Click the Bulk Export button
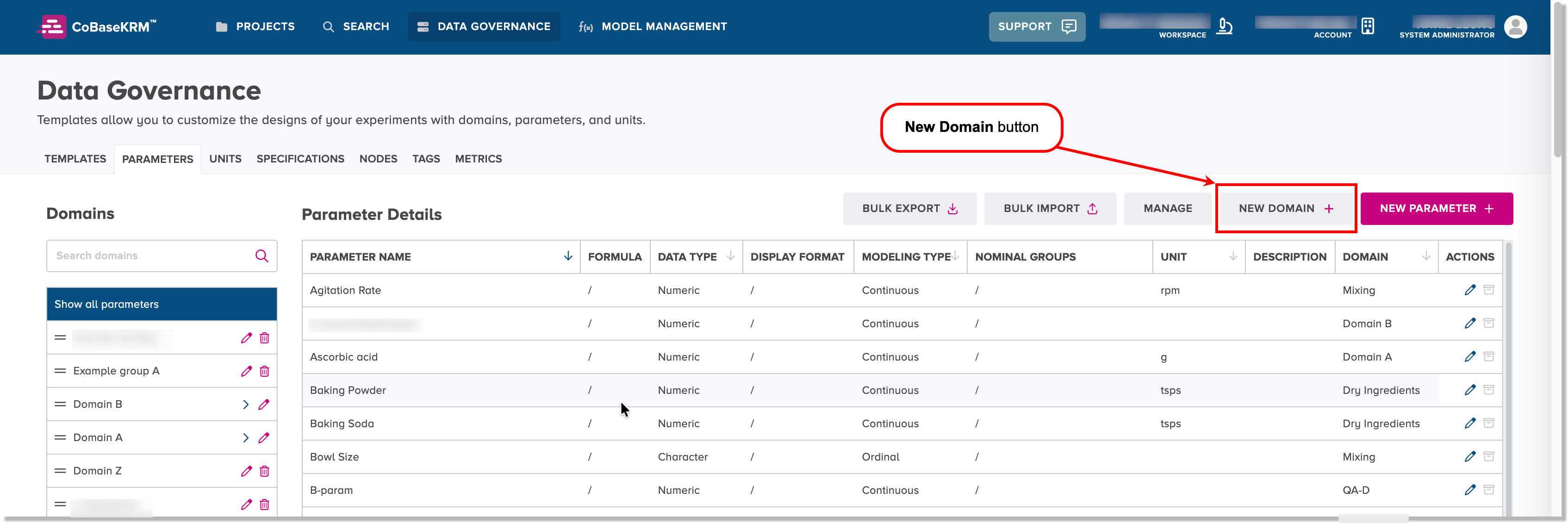 [909, 208]
